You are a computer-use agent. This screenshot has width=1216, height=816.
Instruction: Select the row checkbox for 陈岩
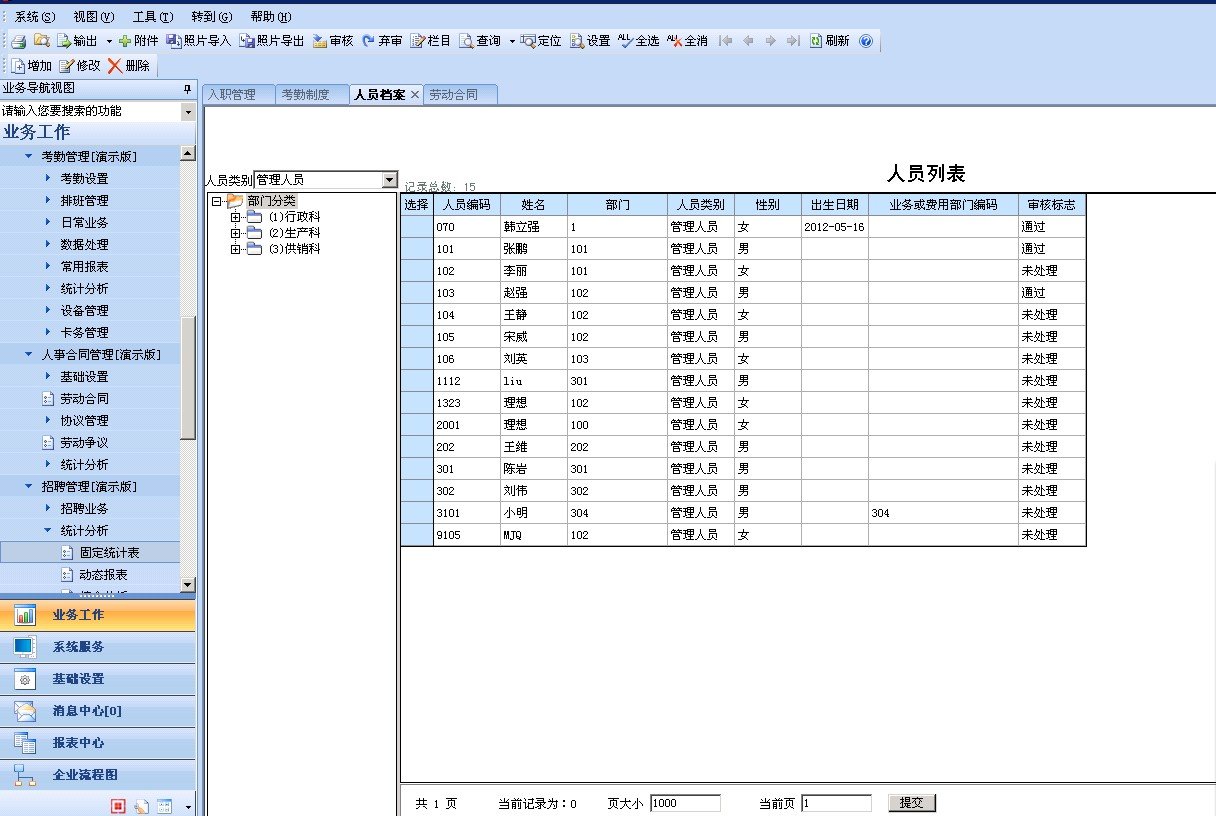pos(417,469)
